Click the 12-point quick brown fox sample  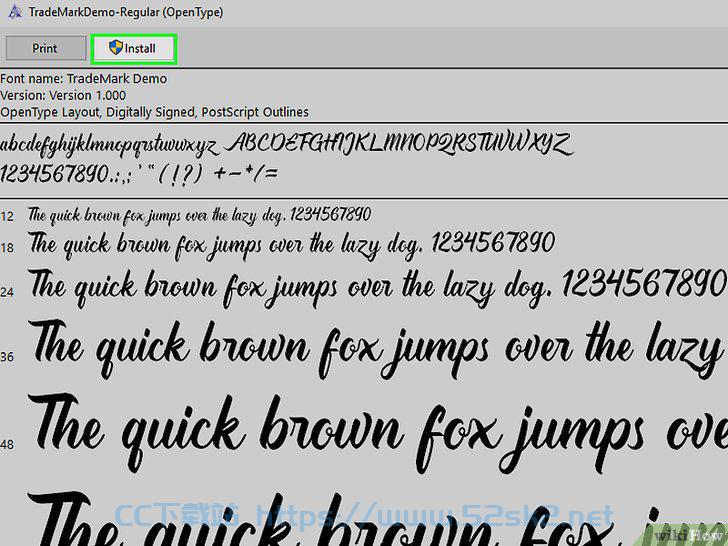[x=200, y=216]
